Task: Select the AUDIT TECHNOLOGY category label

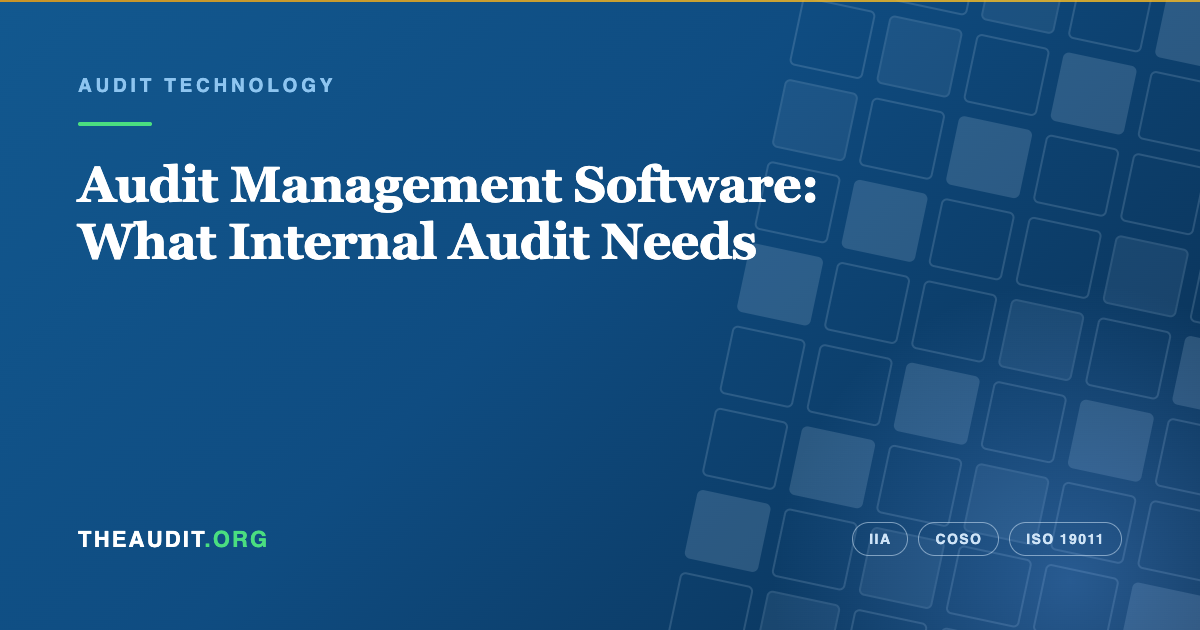Action: click(x=206, y=85)
